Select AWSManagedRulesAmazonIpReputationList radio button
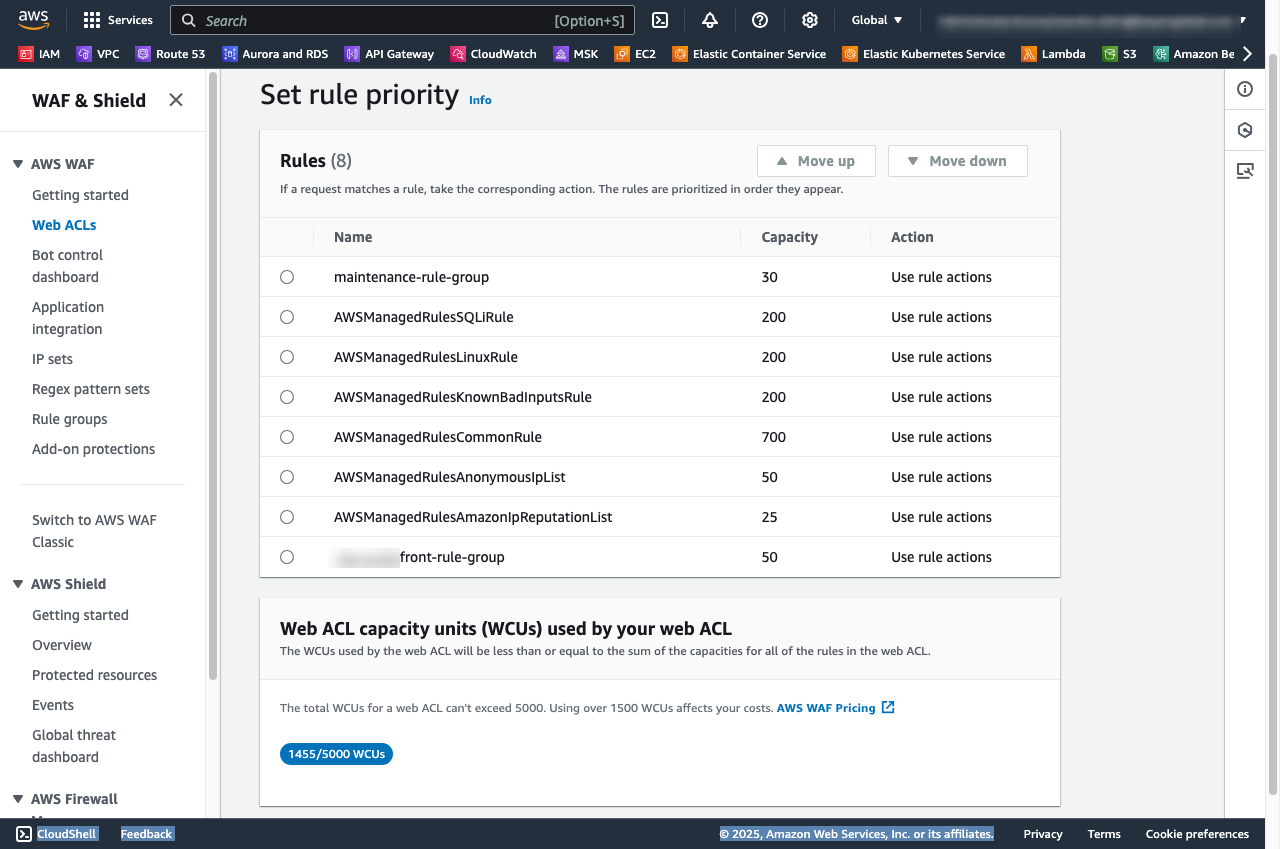Viewport: 1280px width, 849px height. click(x=287, y=517)
